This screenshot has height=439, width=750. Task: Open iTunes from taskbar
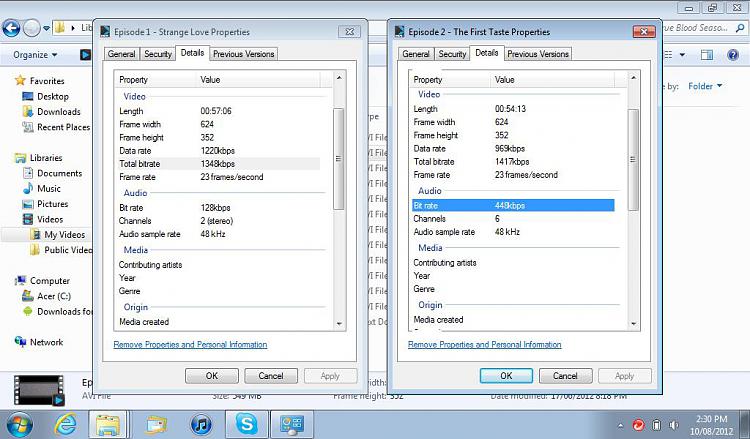[201, 425]
